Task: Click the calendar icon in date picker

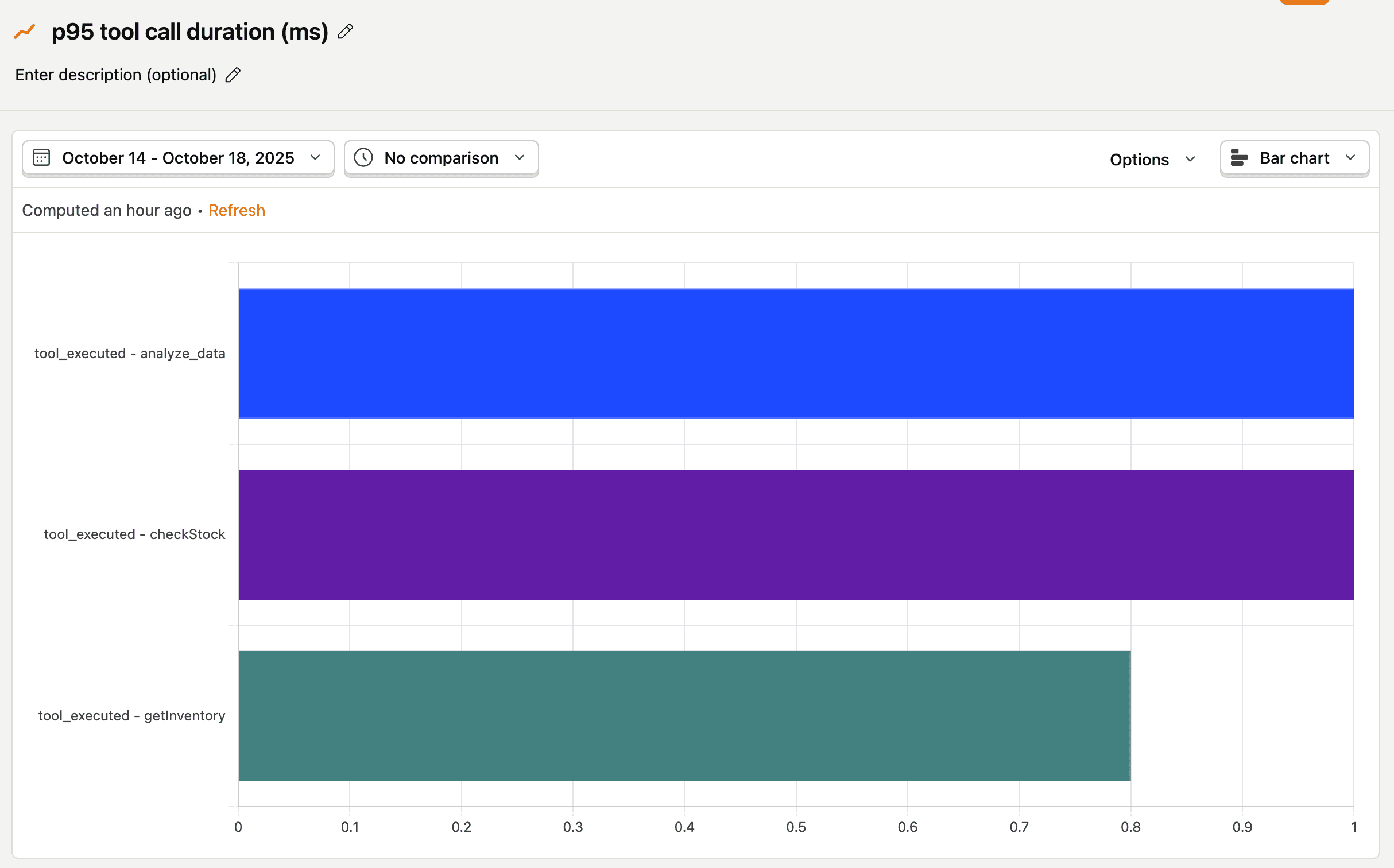Action: coord(41,158)
